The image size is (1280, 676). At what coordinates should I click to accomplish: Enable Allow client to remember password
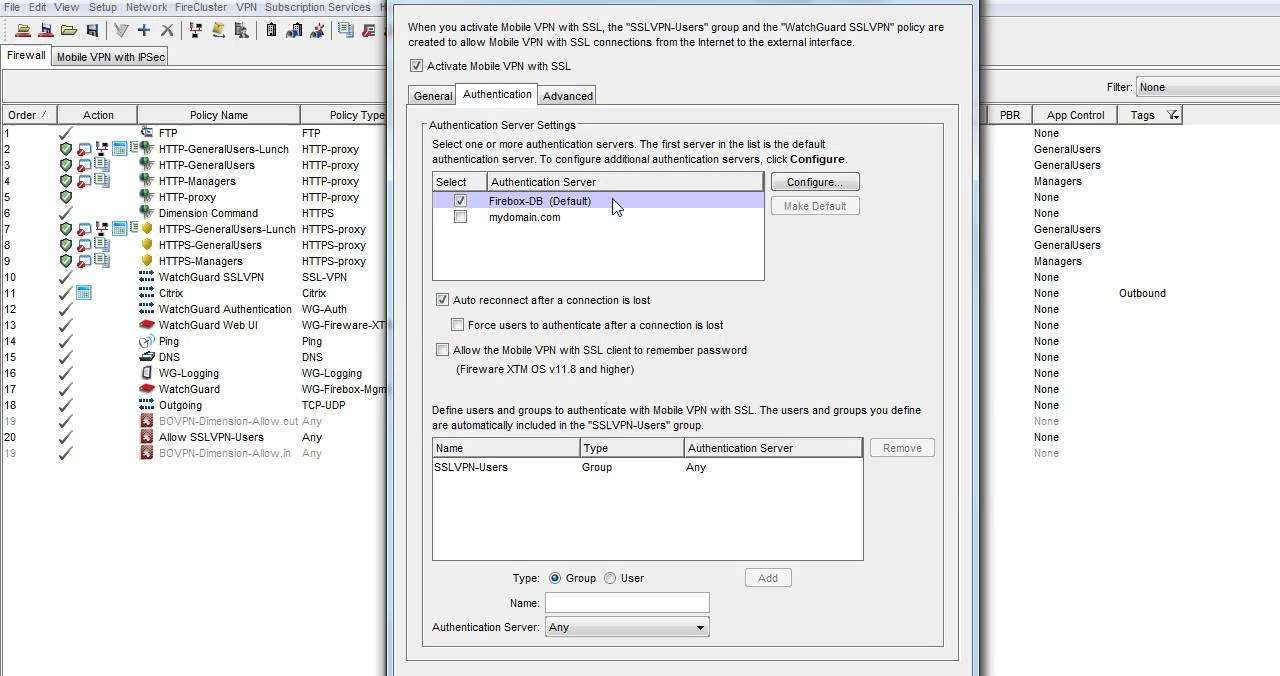(442, 350)
